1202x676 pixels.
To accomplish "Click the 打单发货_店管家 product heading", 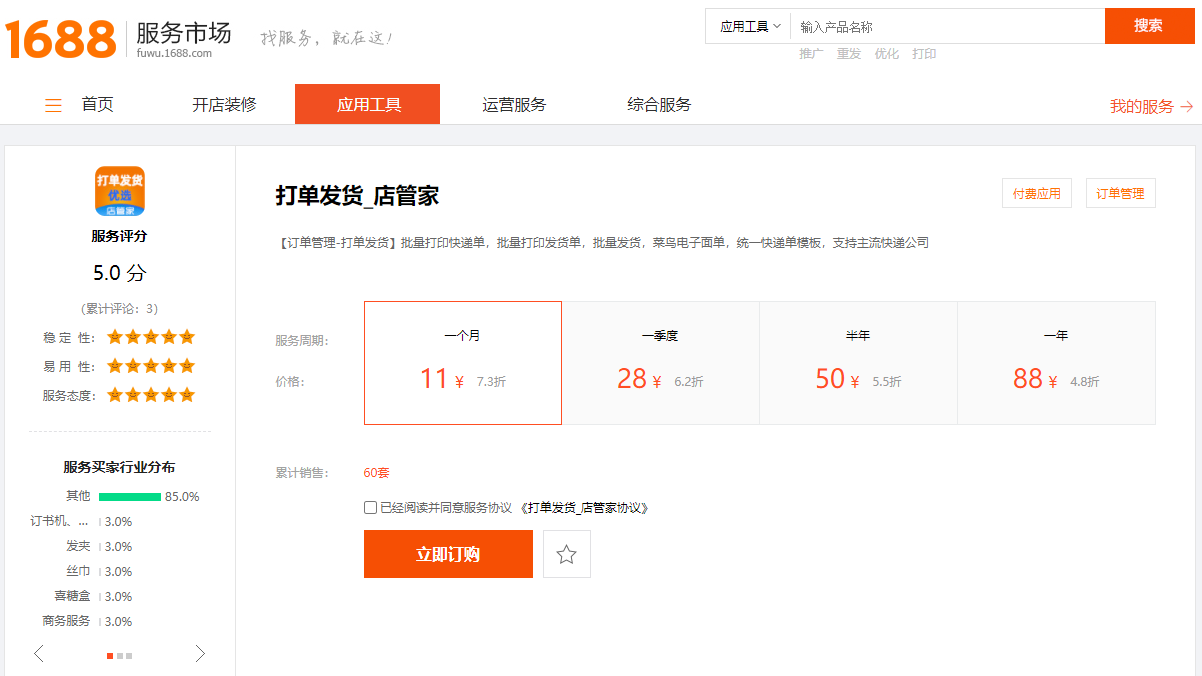I will coord(358,195).
